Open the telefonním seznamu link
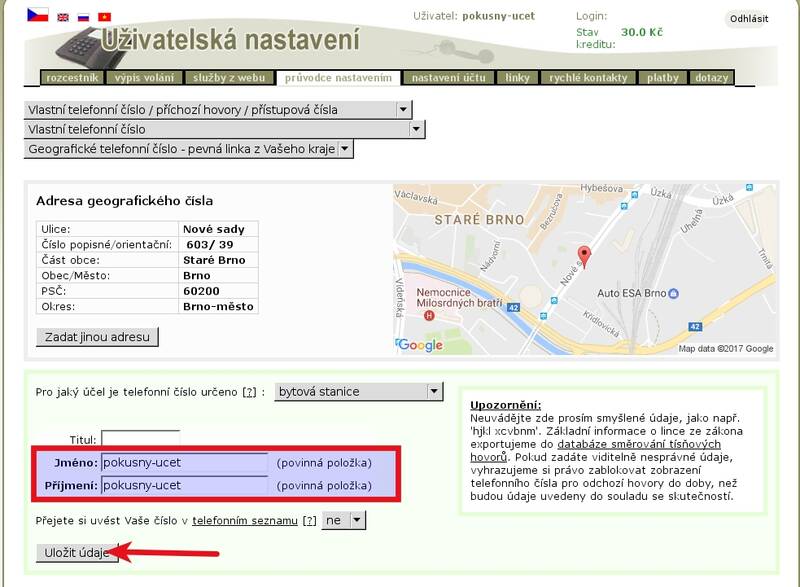The width and height of the screenshot is (800, 587). [x=245, y=521]
